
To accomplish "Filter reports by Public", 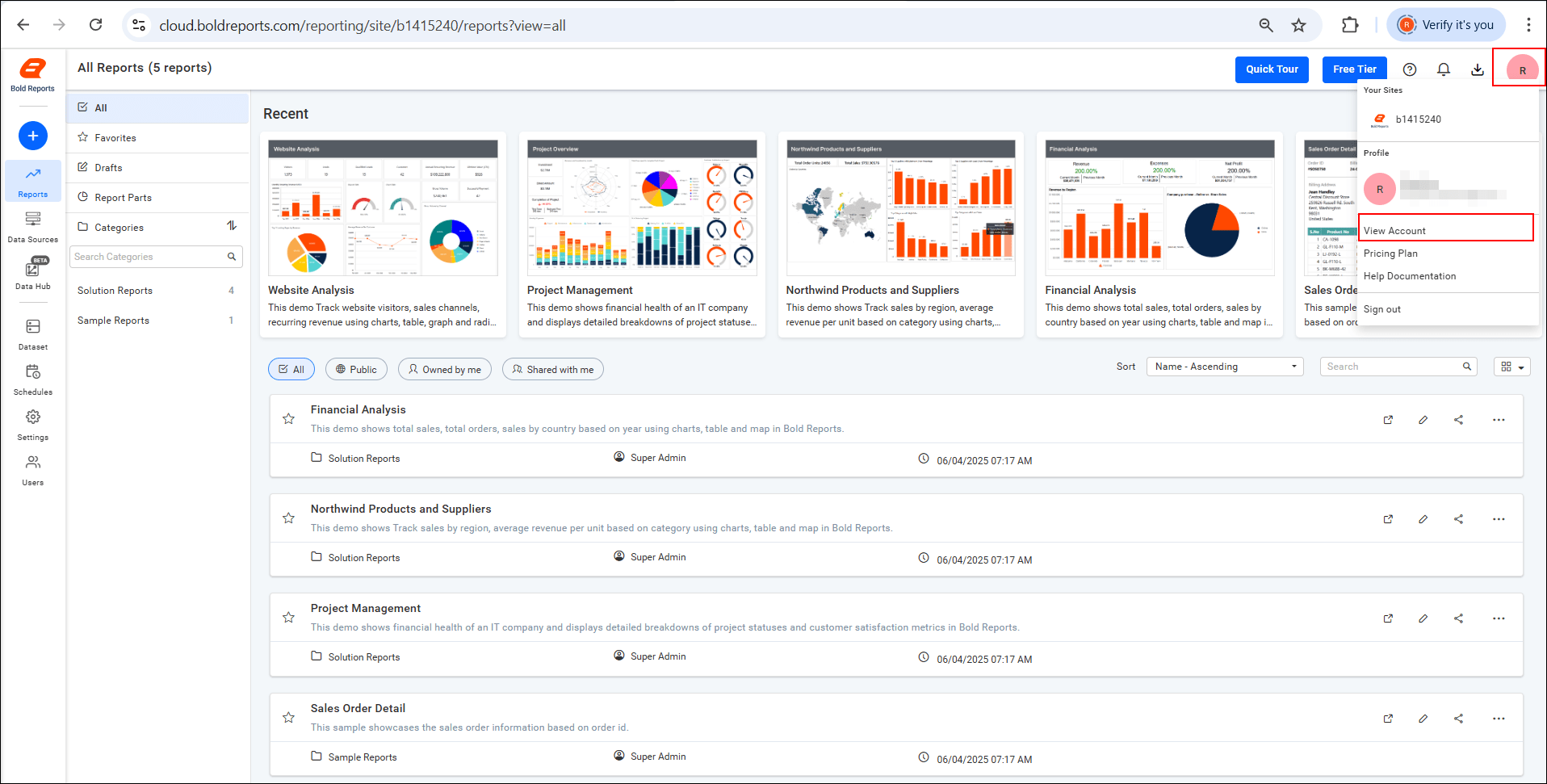I will tap(356, 369).
